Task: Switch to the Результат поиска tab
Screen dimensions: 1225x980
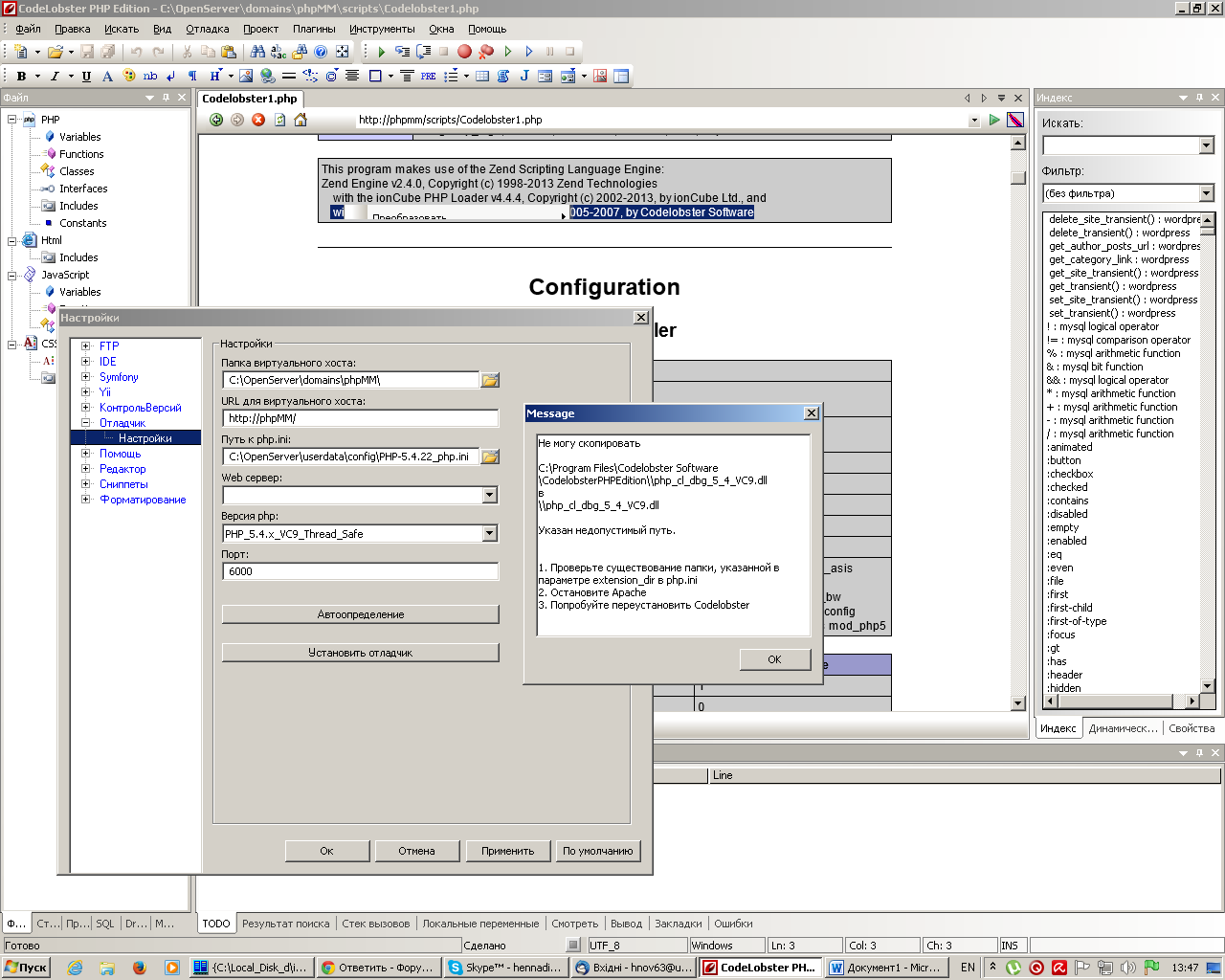Action: click(x=285, y=924)
